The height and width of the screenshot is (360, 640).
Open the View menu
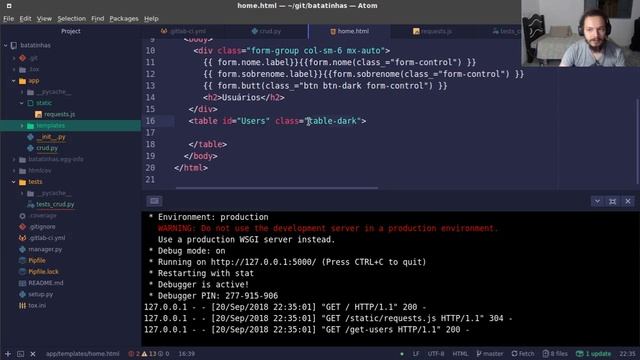[44, 19]
